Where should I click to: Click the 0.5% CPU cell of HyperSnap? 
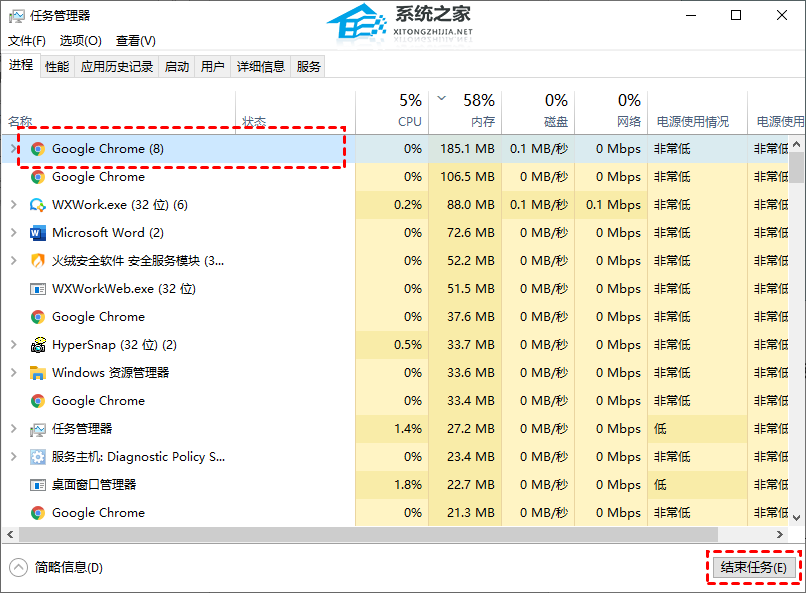click(x=392, y=345)
